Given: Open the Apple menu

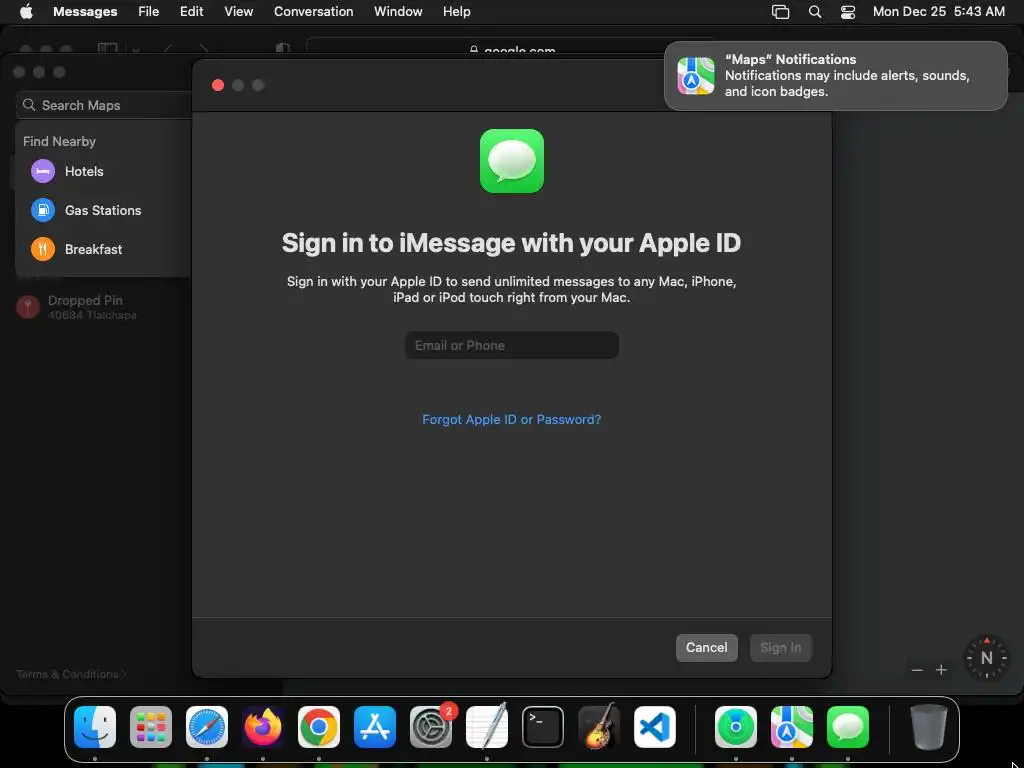Looking at the screenshot, I should (26, 12).
